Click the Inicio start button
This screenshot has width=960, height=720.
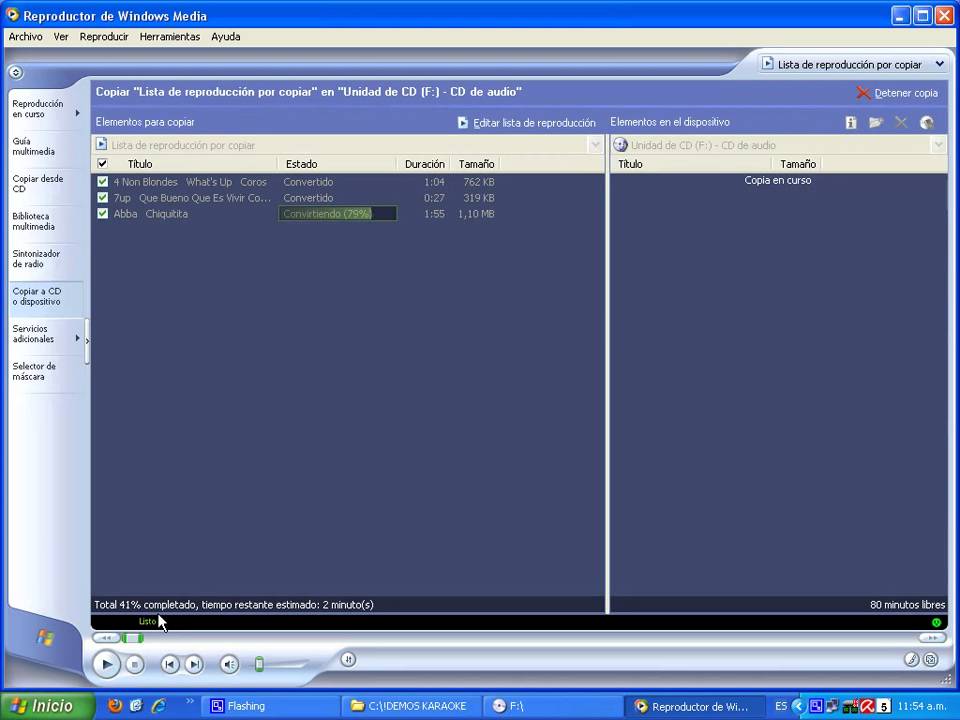click(48, 706)
